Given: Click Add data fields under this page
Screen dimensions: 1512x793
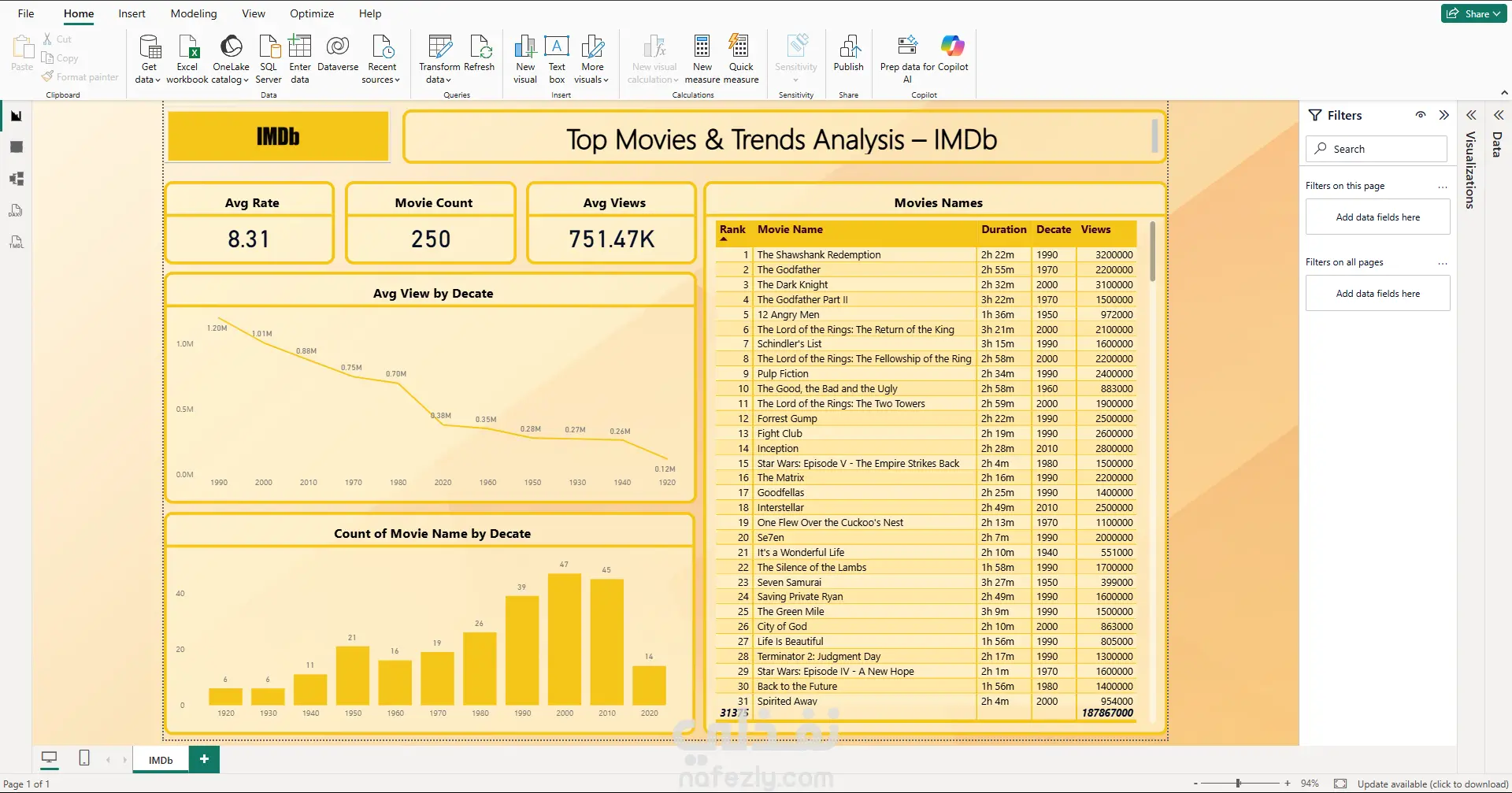Looking at the screenshot, I should click(x=1378, y=217).
